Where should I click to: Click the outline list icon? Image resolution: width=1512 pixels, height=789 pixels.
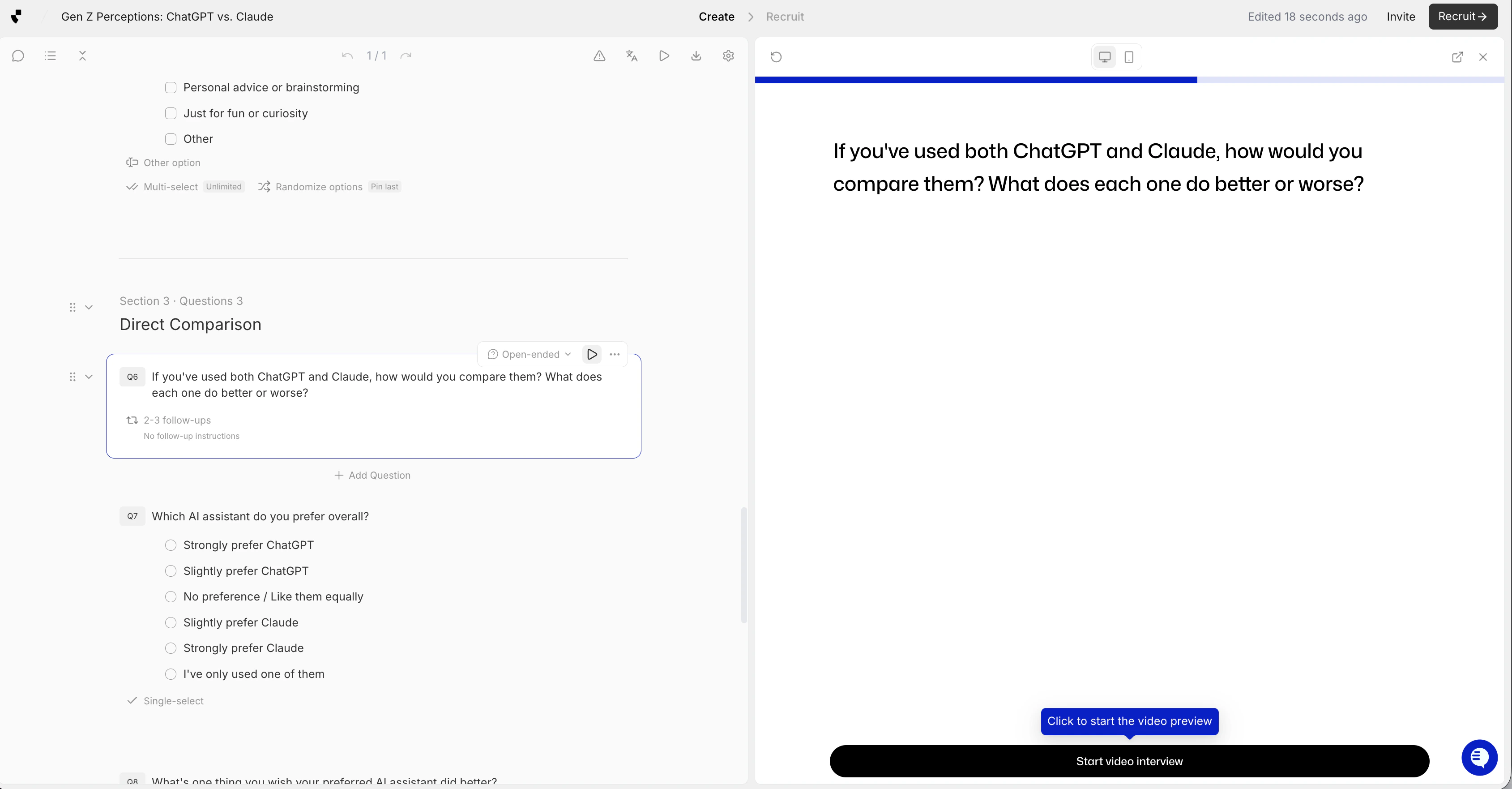coord(51,56)
